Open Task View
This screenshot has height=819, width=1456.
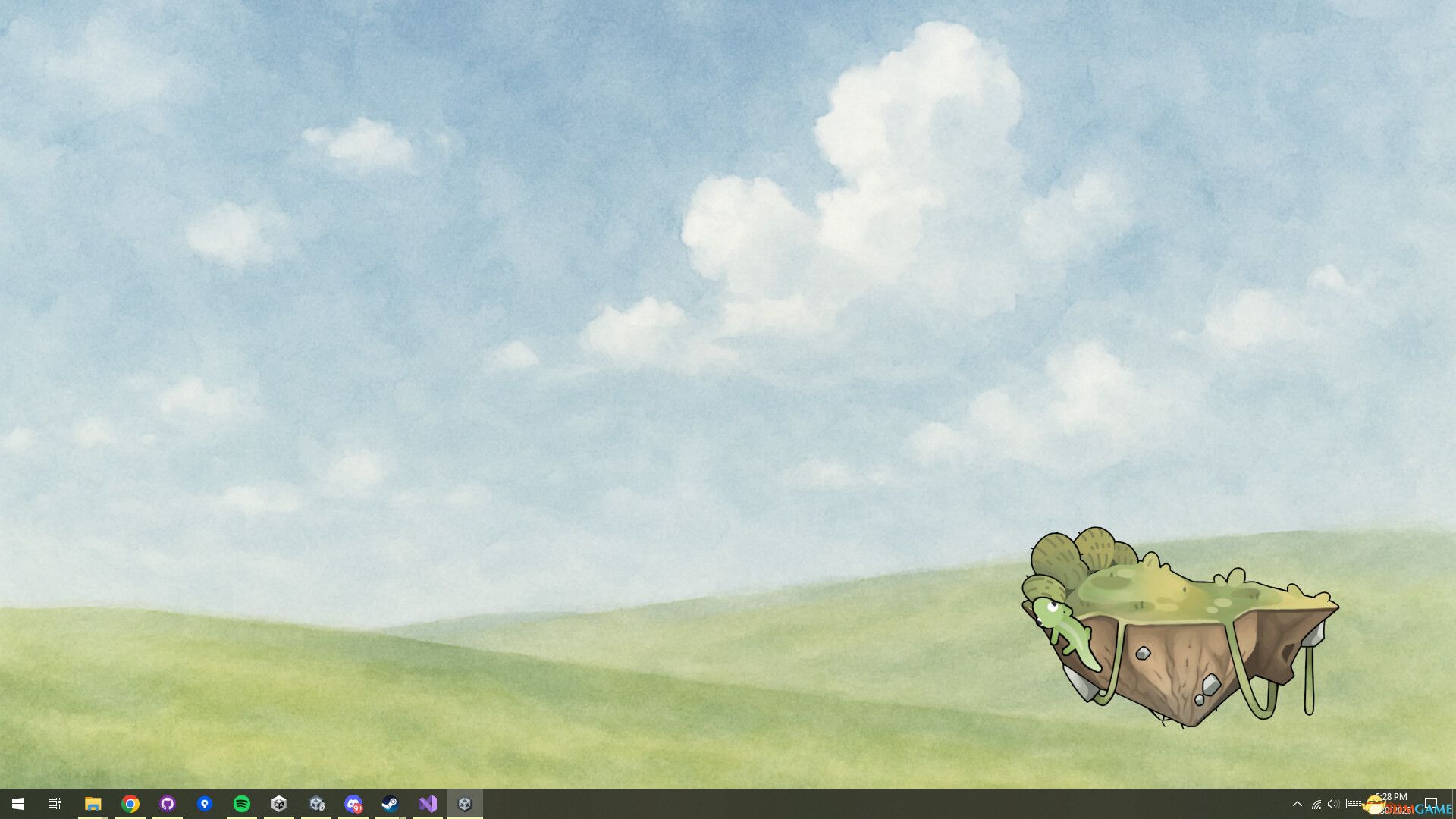(x=53, y=803)
